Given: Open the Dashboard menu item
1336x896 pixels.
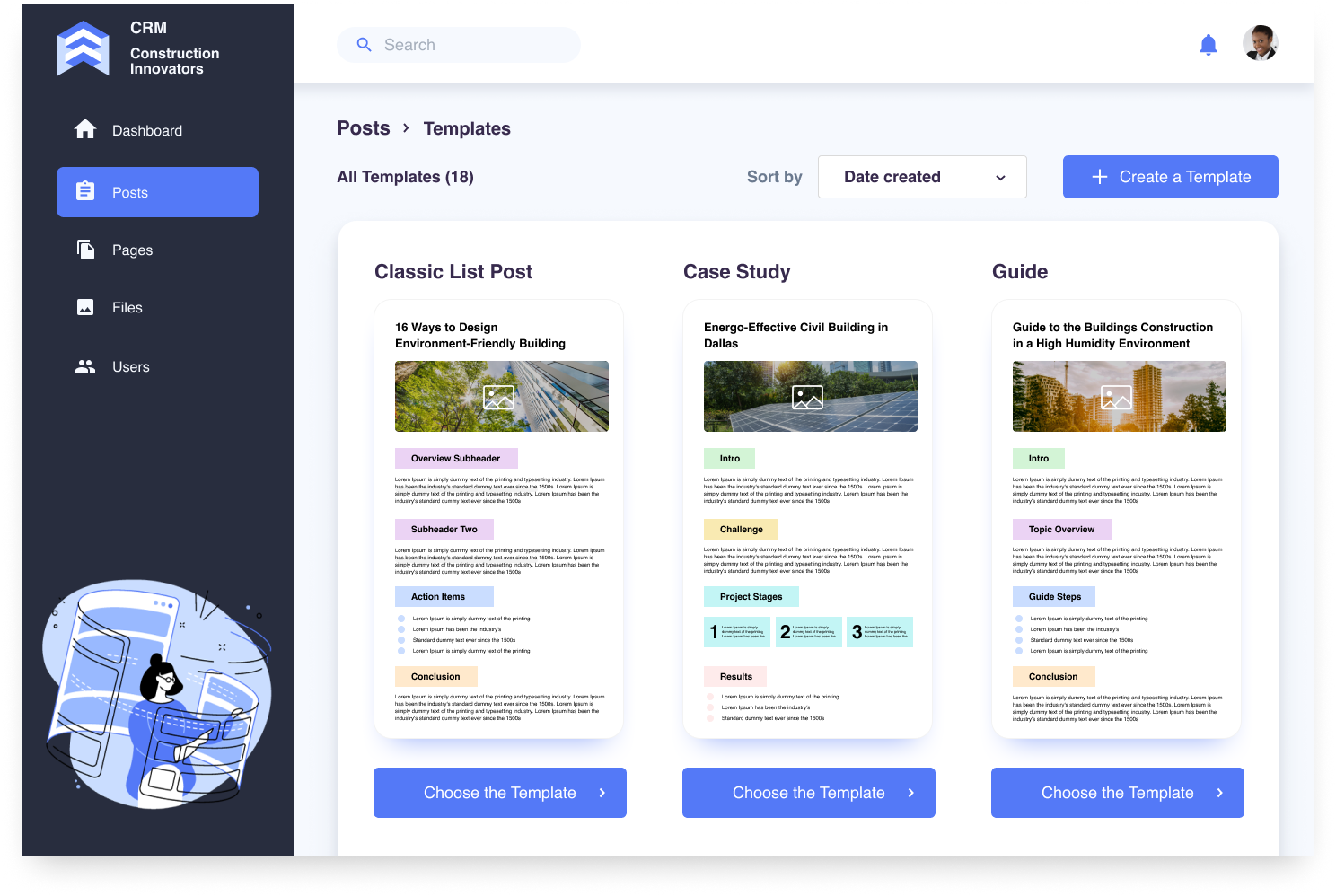Looking at the screenshot, I should [147, 131].
